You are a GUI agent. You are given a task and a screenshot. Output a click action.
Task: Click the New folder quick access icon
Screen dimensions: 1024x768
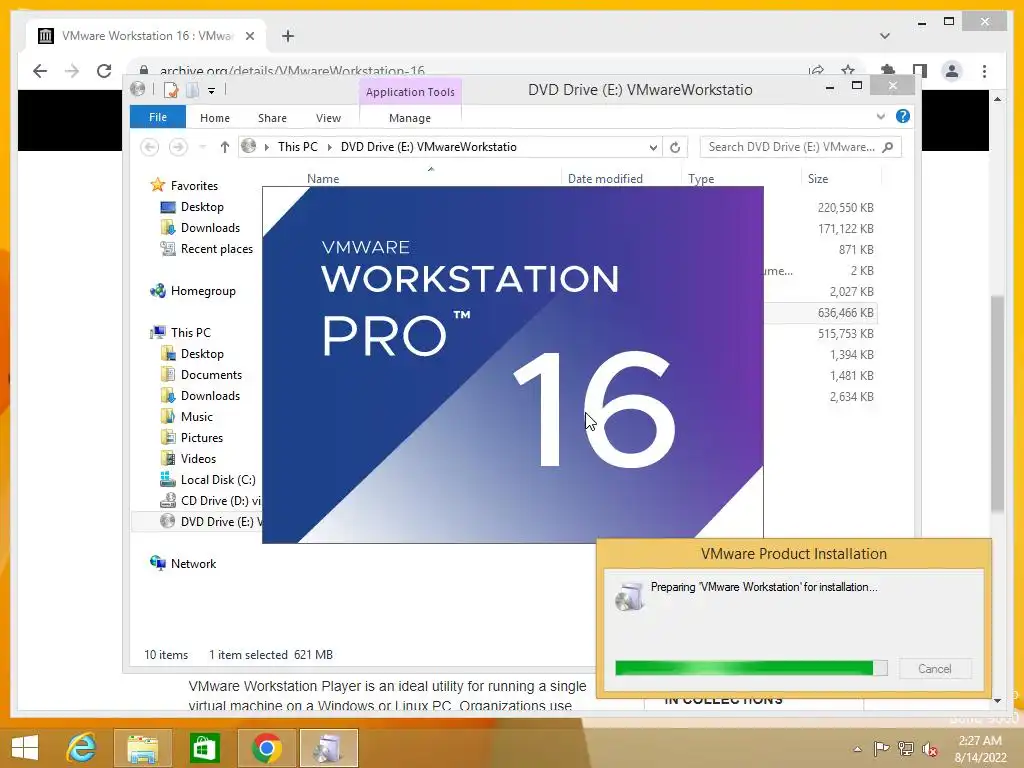(192, 89)
